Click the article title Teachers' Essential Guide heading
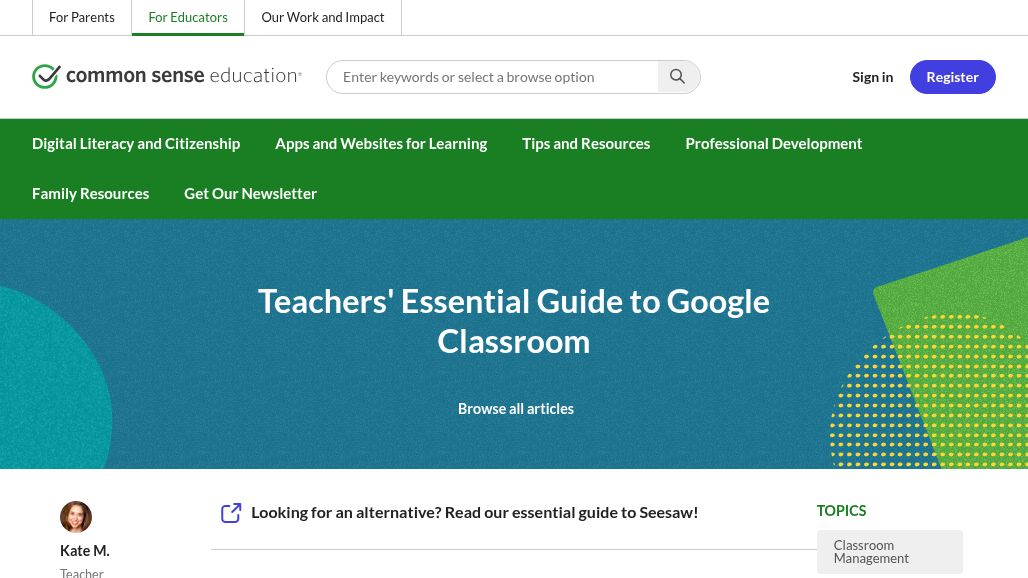This screenshot has width=1028, height=578. click(x=514, y=321)
